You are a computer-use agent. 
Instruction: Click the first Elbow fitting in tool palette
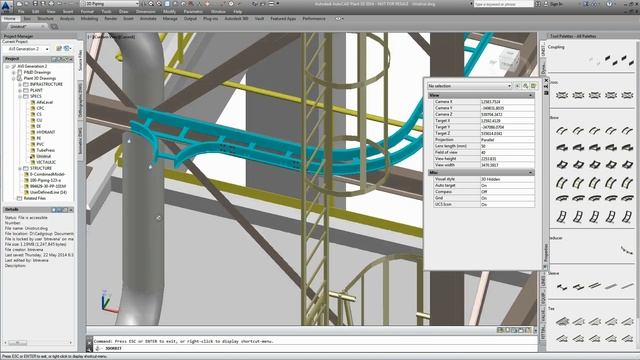pos(562,131)
